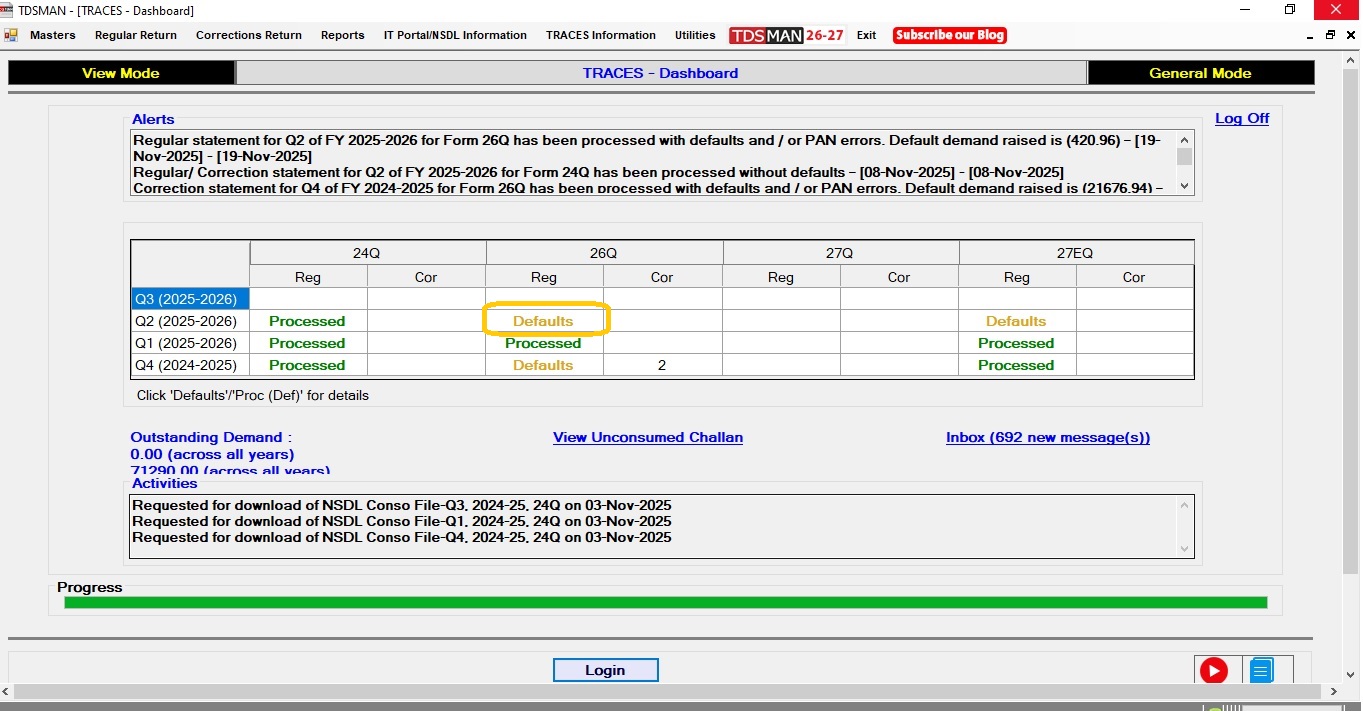Click the green Progress bar
1363x711 pixels.
coord(665,602)
